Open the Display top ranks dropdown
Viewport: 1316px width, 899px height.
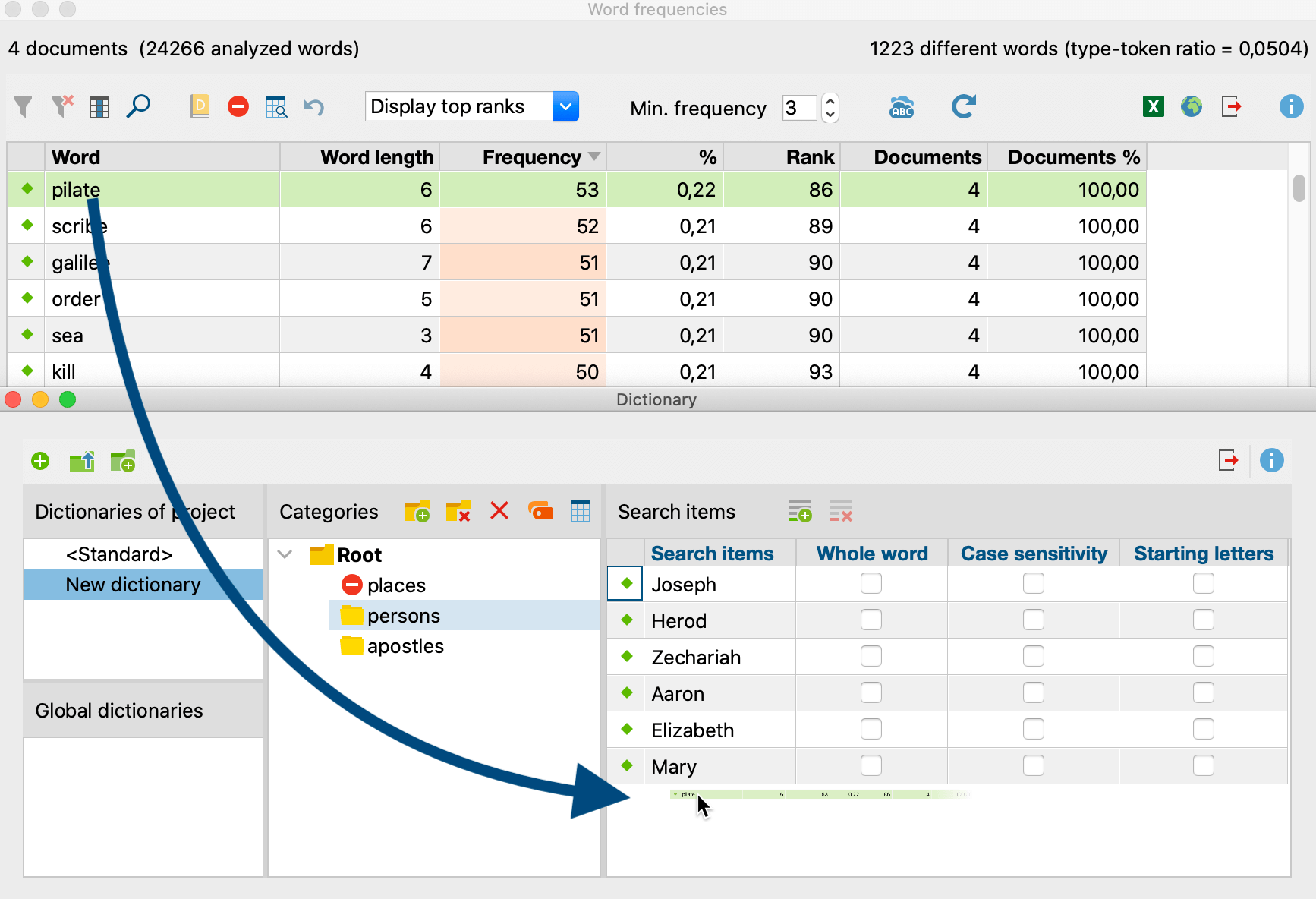[565, 106]
